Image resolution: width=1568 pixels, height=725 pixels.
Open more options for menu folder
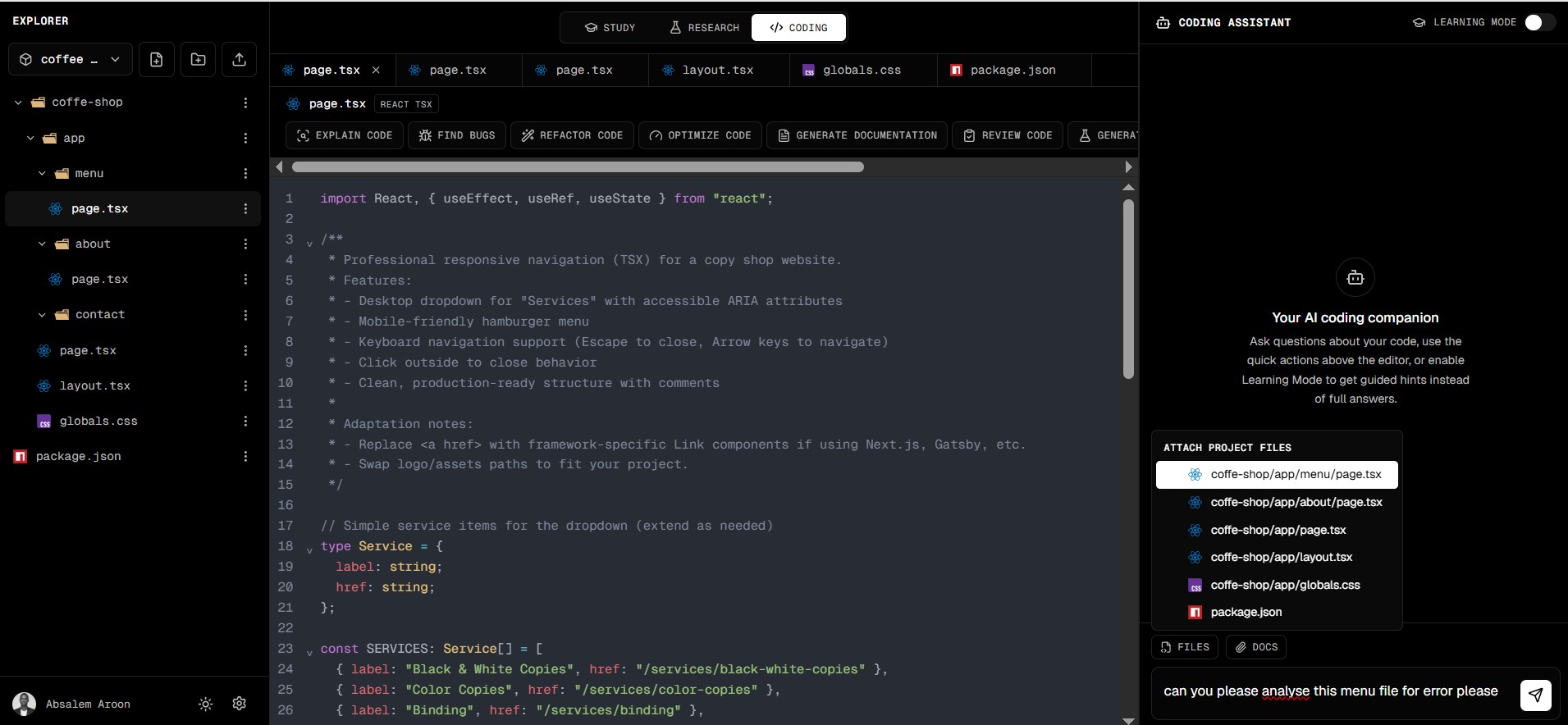pos(245,173)
